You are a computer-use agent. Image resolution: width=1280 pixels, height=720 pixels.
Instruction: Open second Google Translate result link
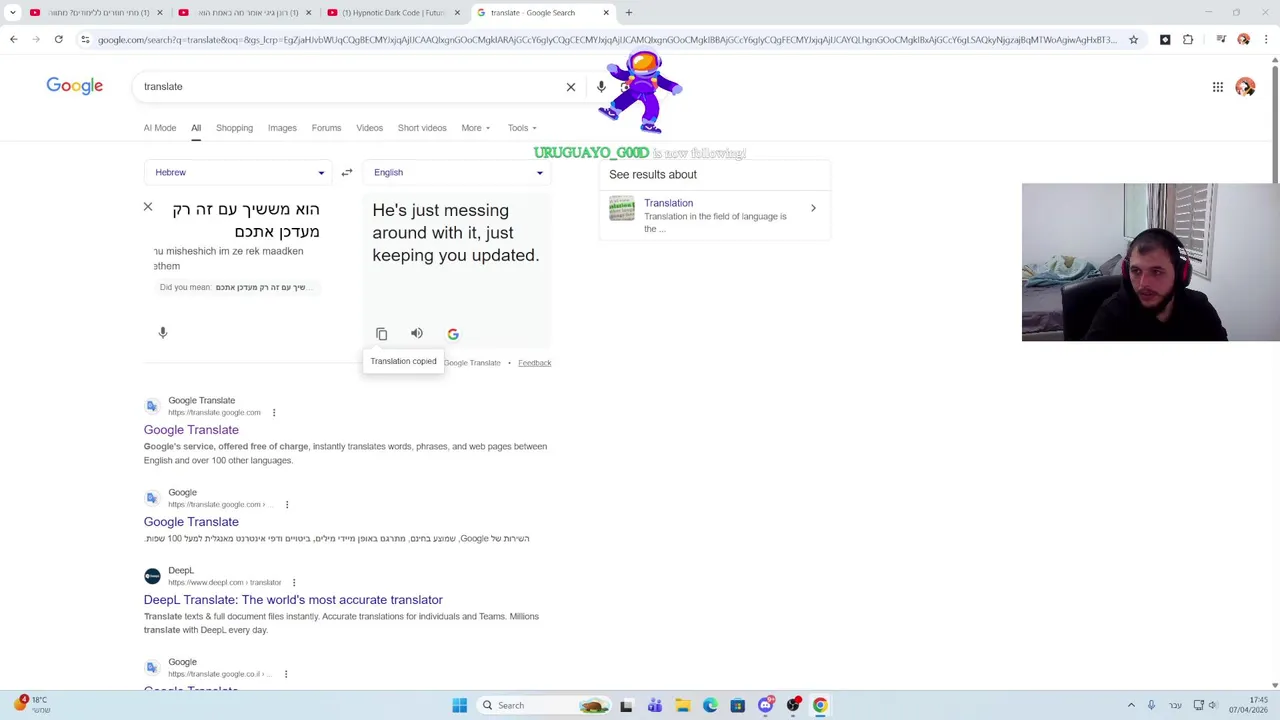[x=191, y=522]
